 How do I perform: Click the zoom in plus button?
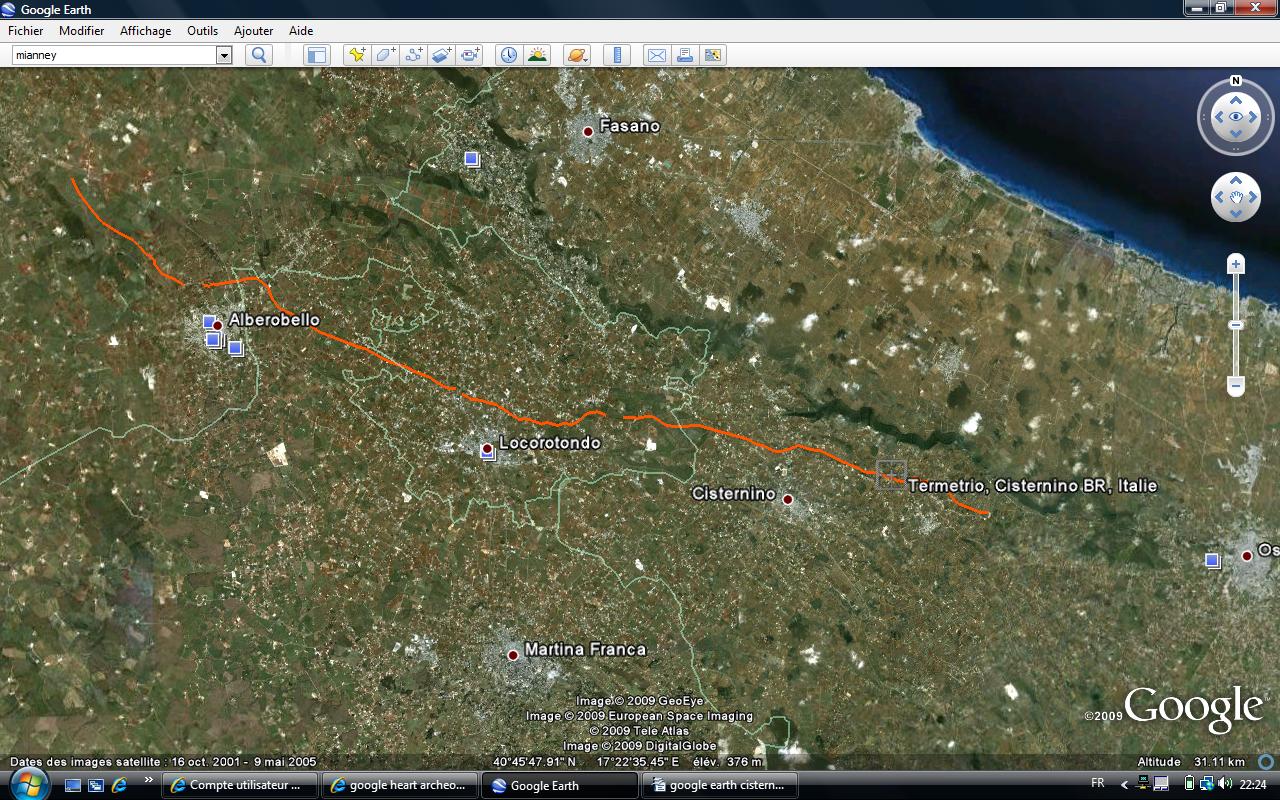click(1236, 264)
